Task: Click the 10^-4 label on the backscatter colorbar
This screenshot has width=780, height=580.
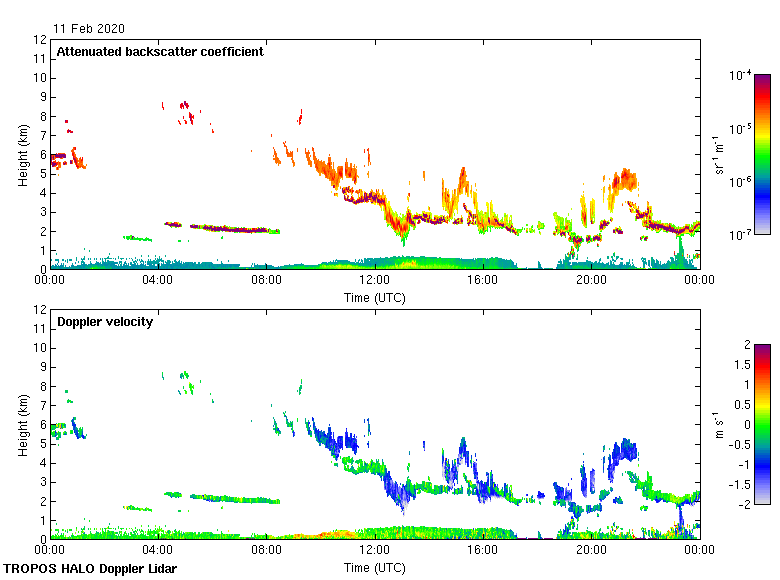Action: pos(740,76)
